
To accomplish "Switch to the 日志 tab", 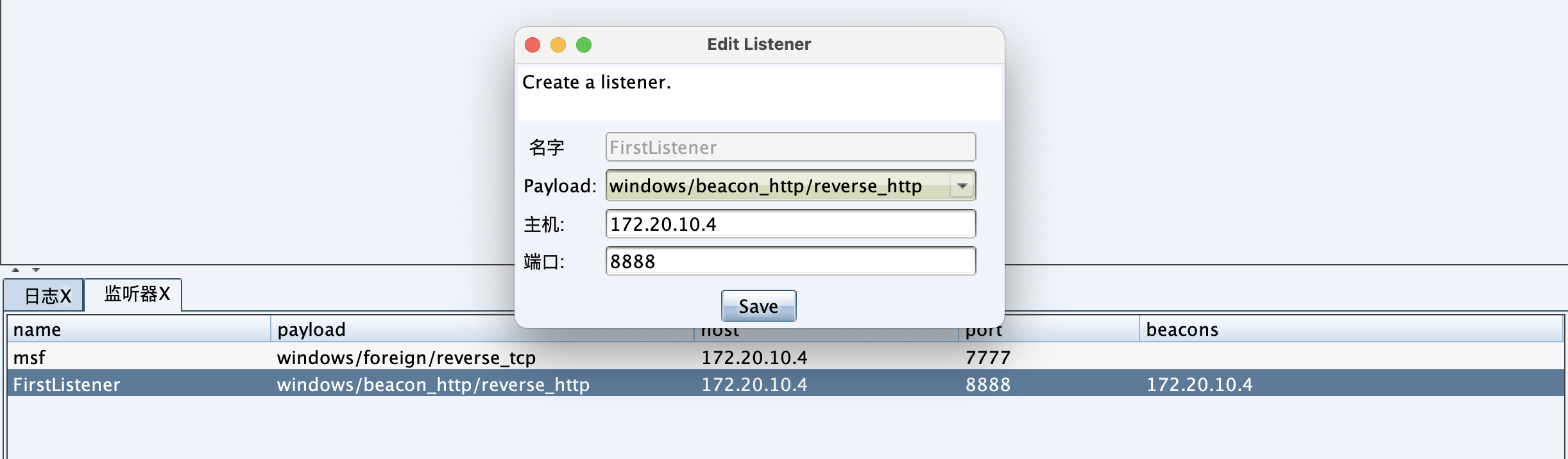I will tap(40, 296).
